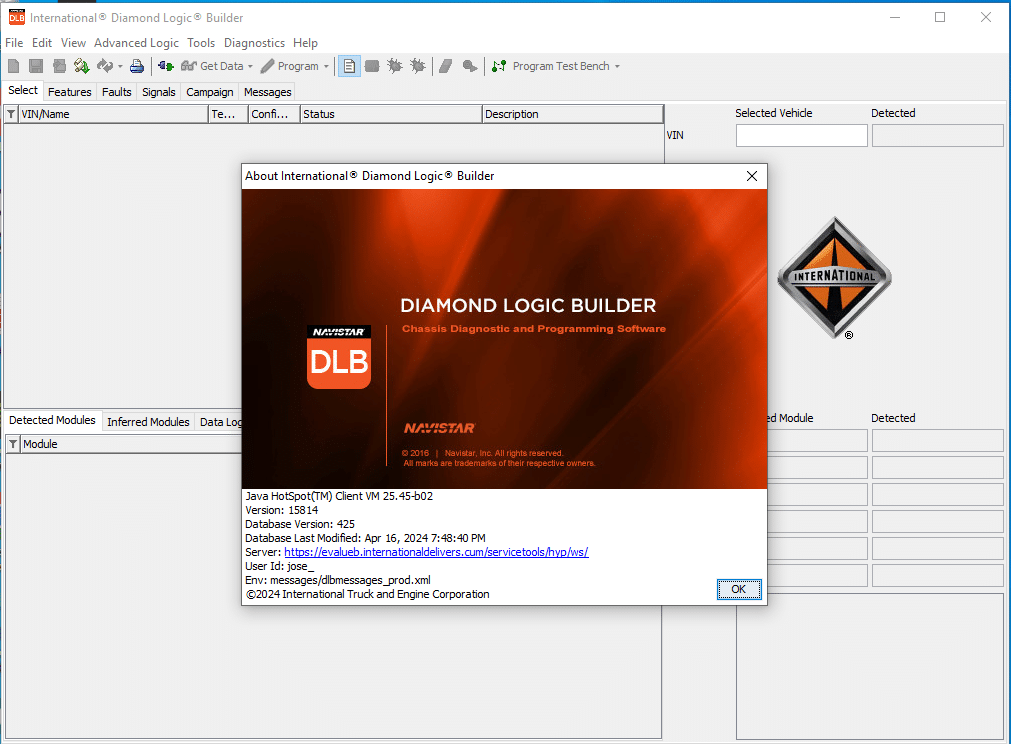Click the Program Test Bench icon
The height and width of the screenshot is (744, 1011).
499,66
